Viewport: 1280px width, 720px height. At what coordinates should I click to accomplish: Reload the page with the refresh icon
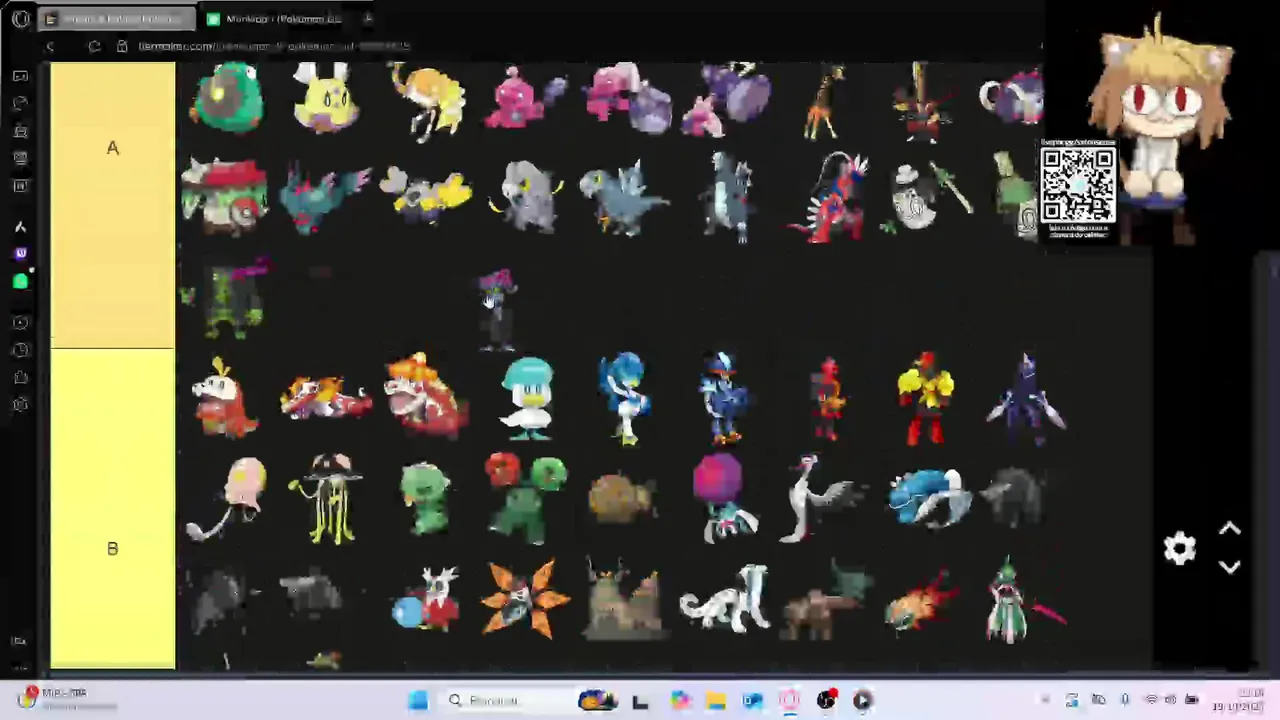[x=94, y=46]
